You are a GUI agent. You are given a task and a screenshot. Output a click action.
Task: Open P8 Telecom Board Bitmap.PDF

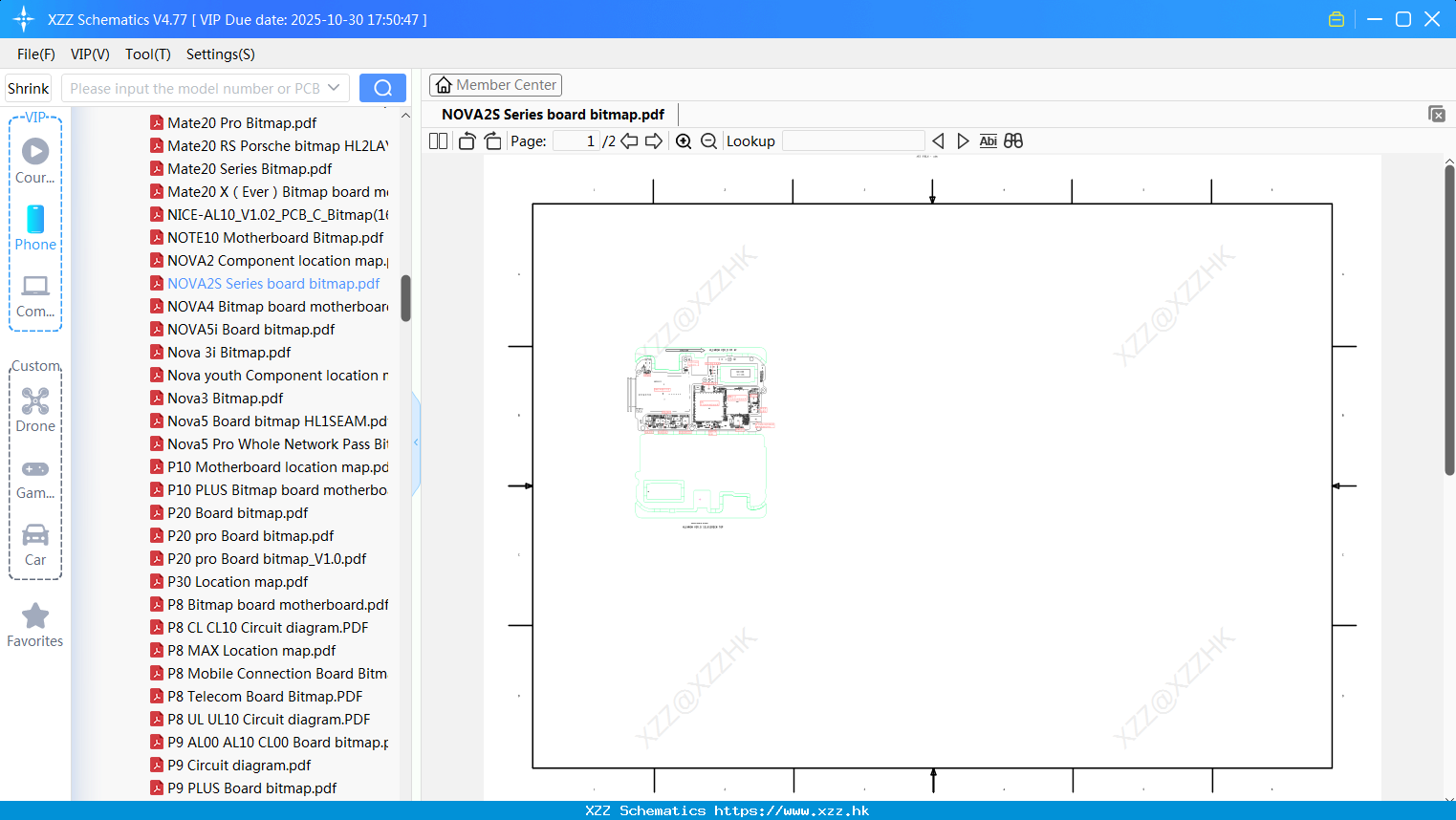point(265,696)
